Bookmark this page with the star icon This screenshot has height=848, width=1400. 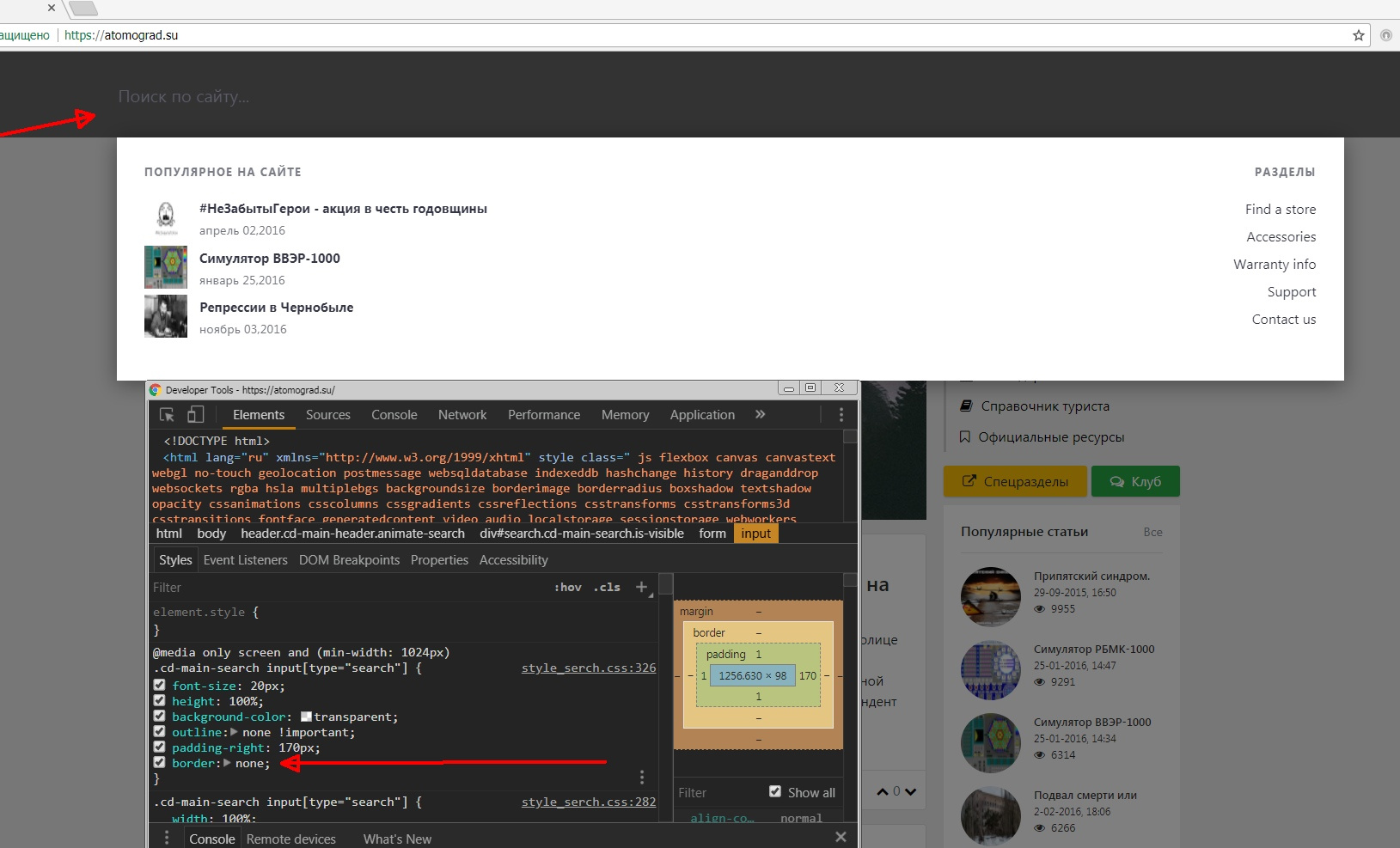[x=1359, y=35]
